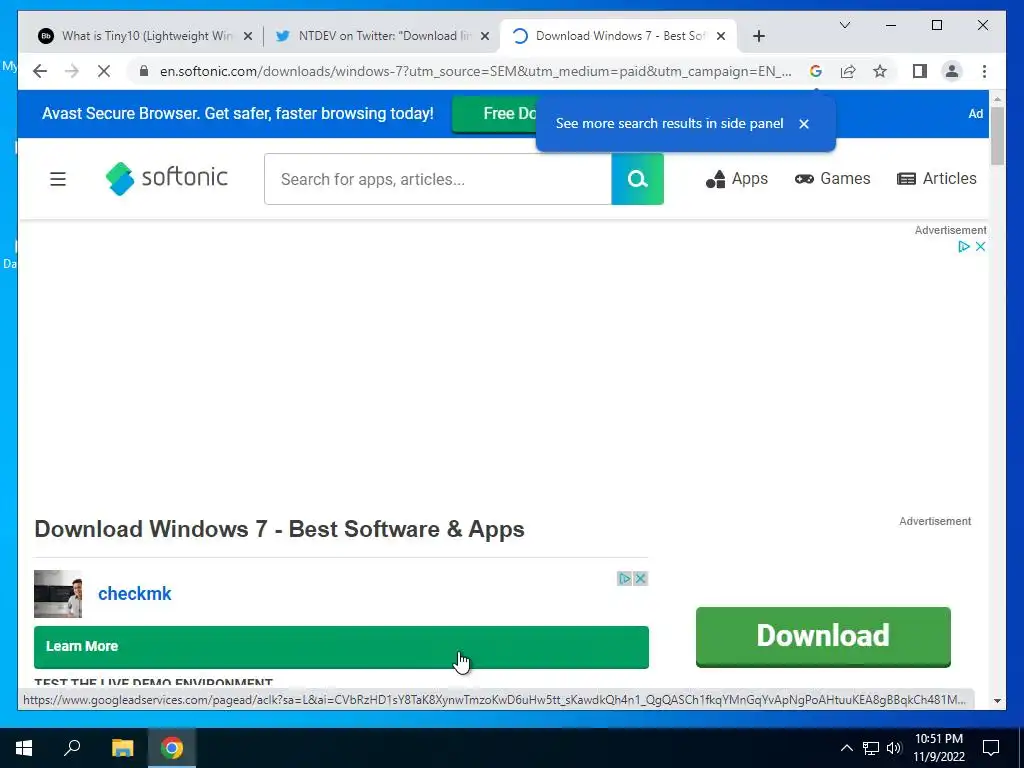Viewport: 1024px width, 768px height.
Task: Stop loading the page with the X button
Action: 104,71
